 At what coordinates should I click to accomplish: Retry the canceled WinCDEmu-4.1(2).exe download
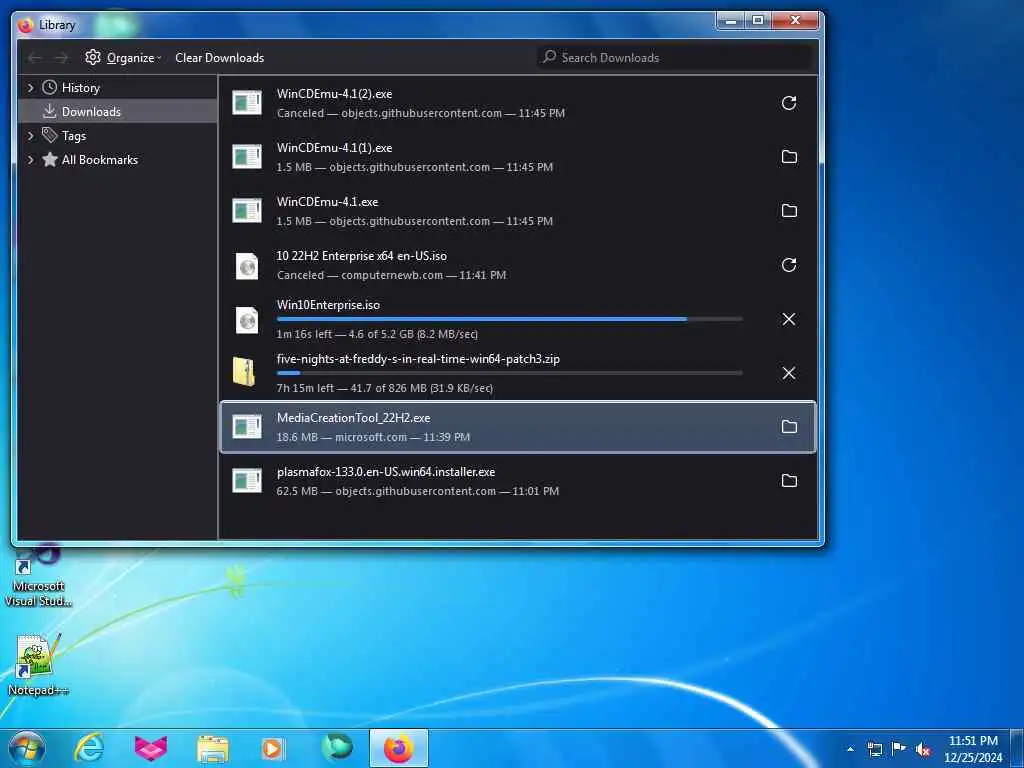(x=789, y=103)
